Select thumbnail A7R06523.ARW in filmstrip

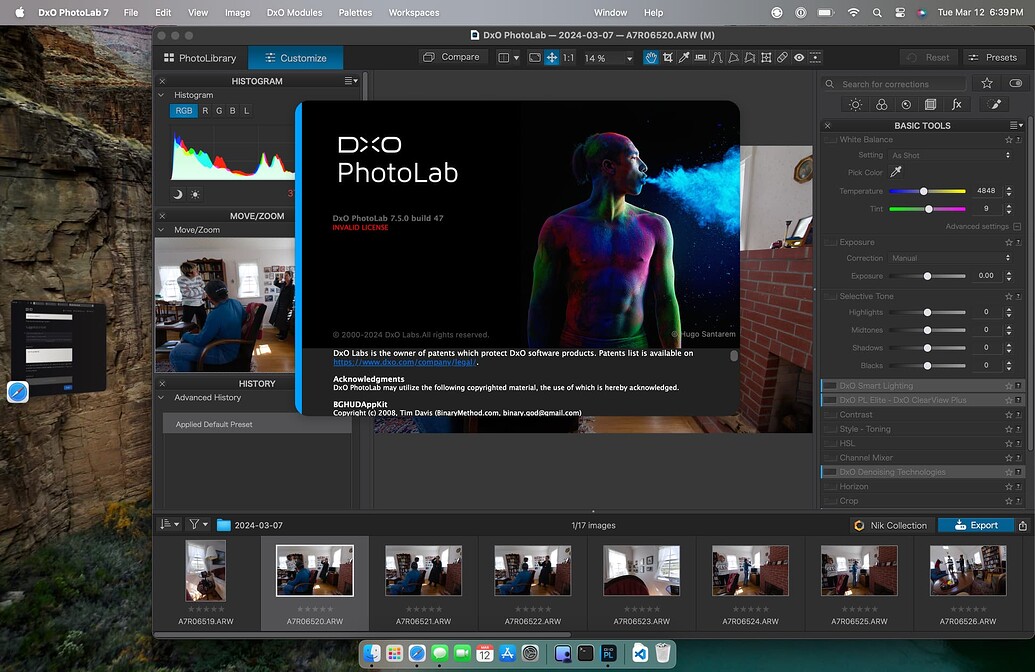pyautogui.click(x=642, y=571)
